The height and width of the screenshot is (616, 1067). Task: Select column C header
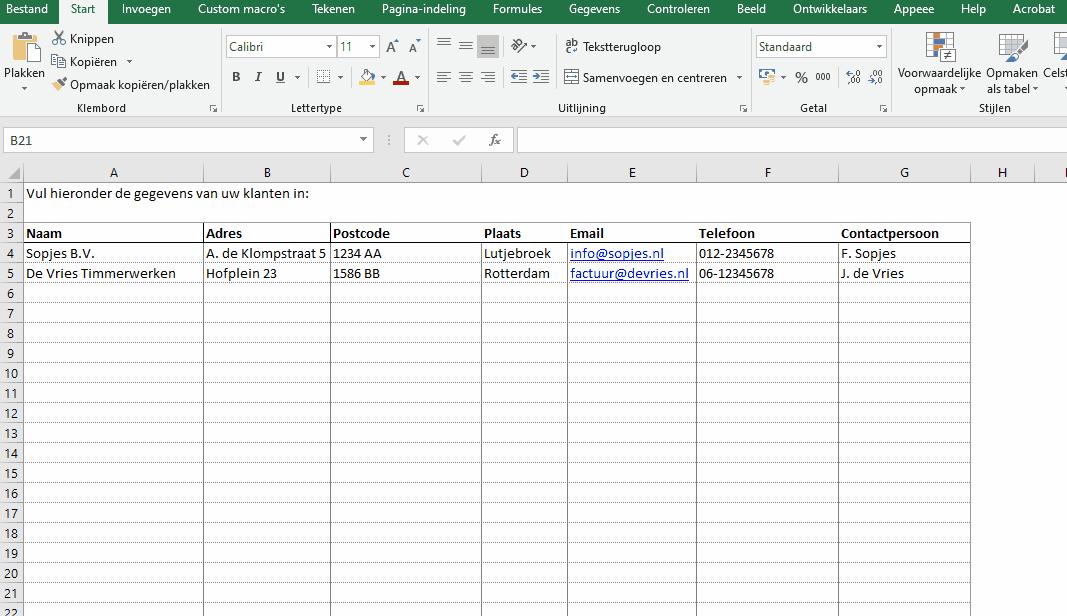(x=406, y=172)
